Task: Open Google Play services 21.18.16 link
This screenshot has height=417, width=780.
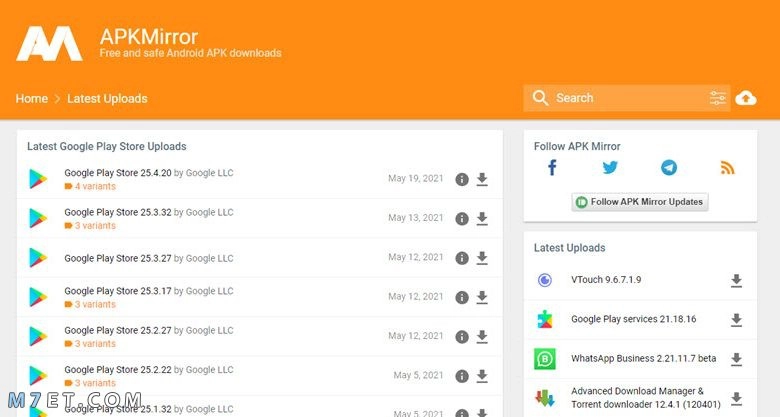Action: click(x=634, y=319)
